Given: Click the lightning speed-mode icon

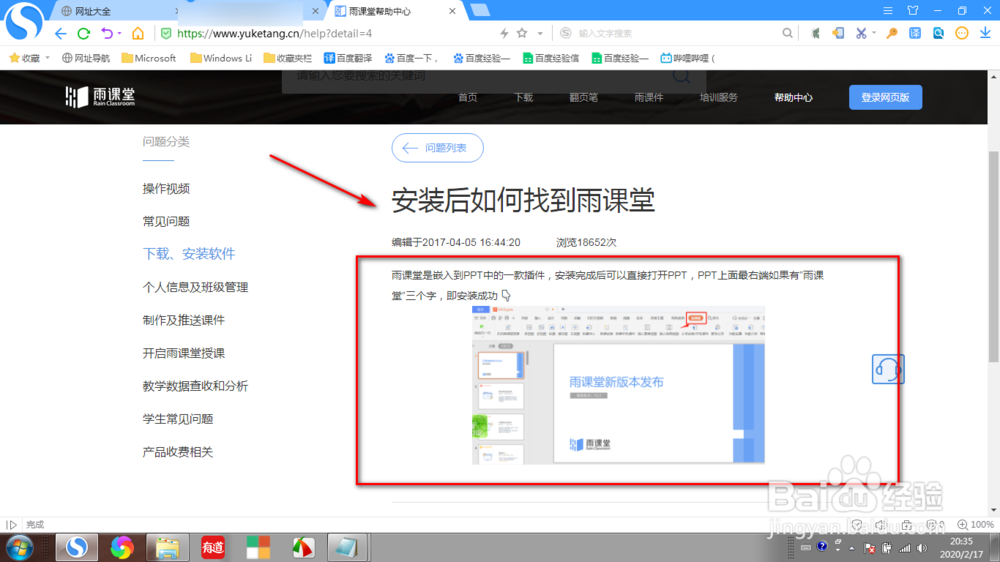Looking at the screenshot, I should click(x=504, y=33).
